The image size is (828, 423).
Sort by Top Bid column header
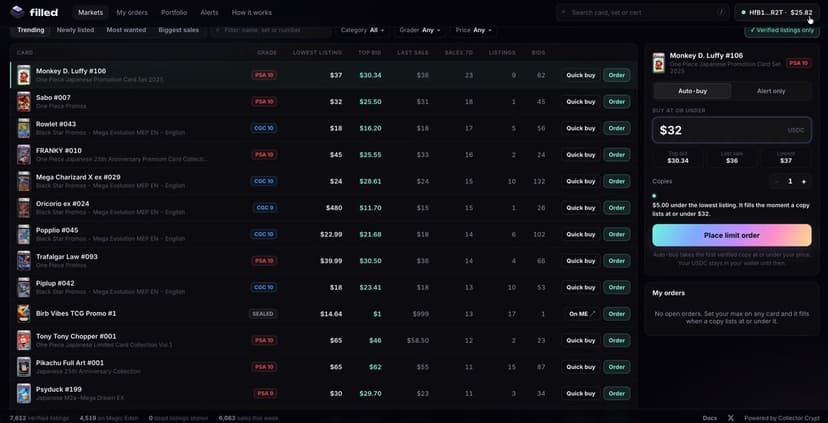(x=370, y=53)
